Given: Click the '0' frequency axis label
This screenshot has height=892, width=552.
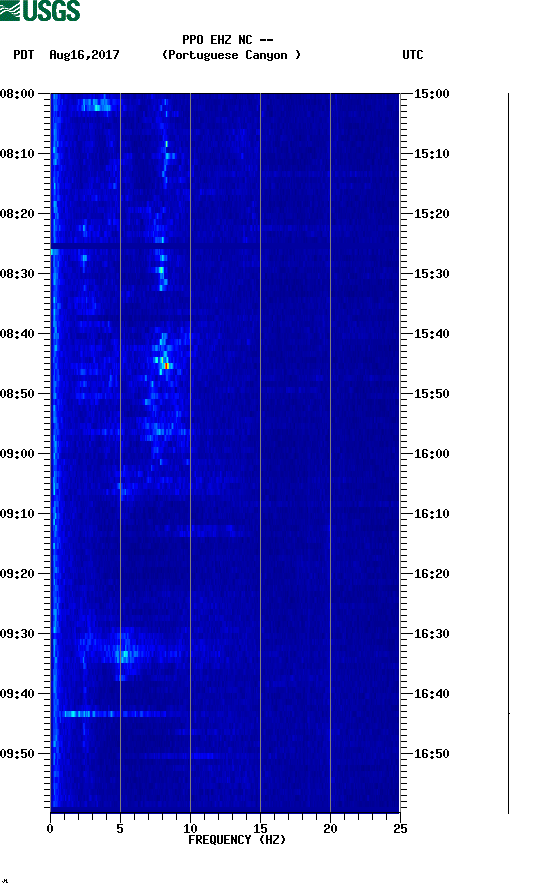Looking at the screenshot, I should pos(50,829).
